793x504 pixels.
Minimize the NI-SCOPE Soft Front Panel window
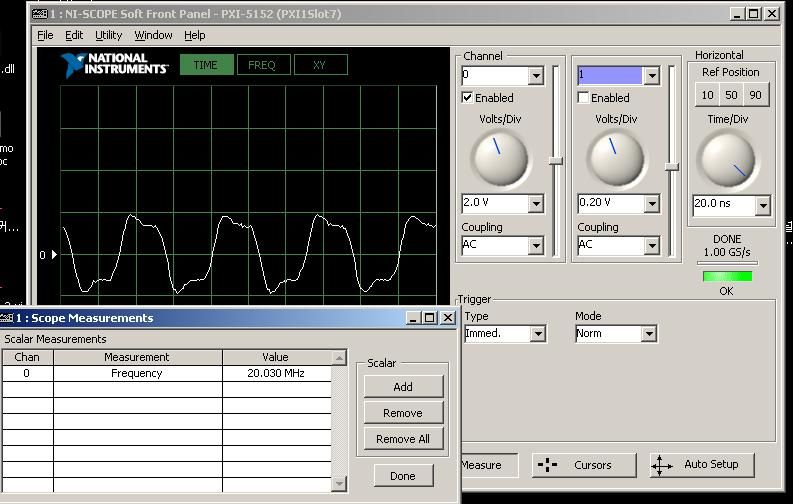click(737, 14)
